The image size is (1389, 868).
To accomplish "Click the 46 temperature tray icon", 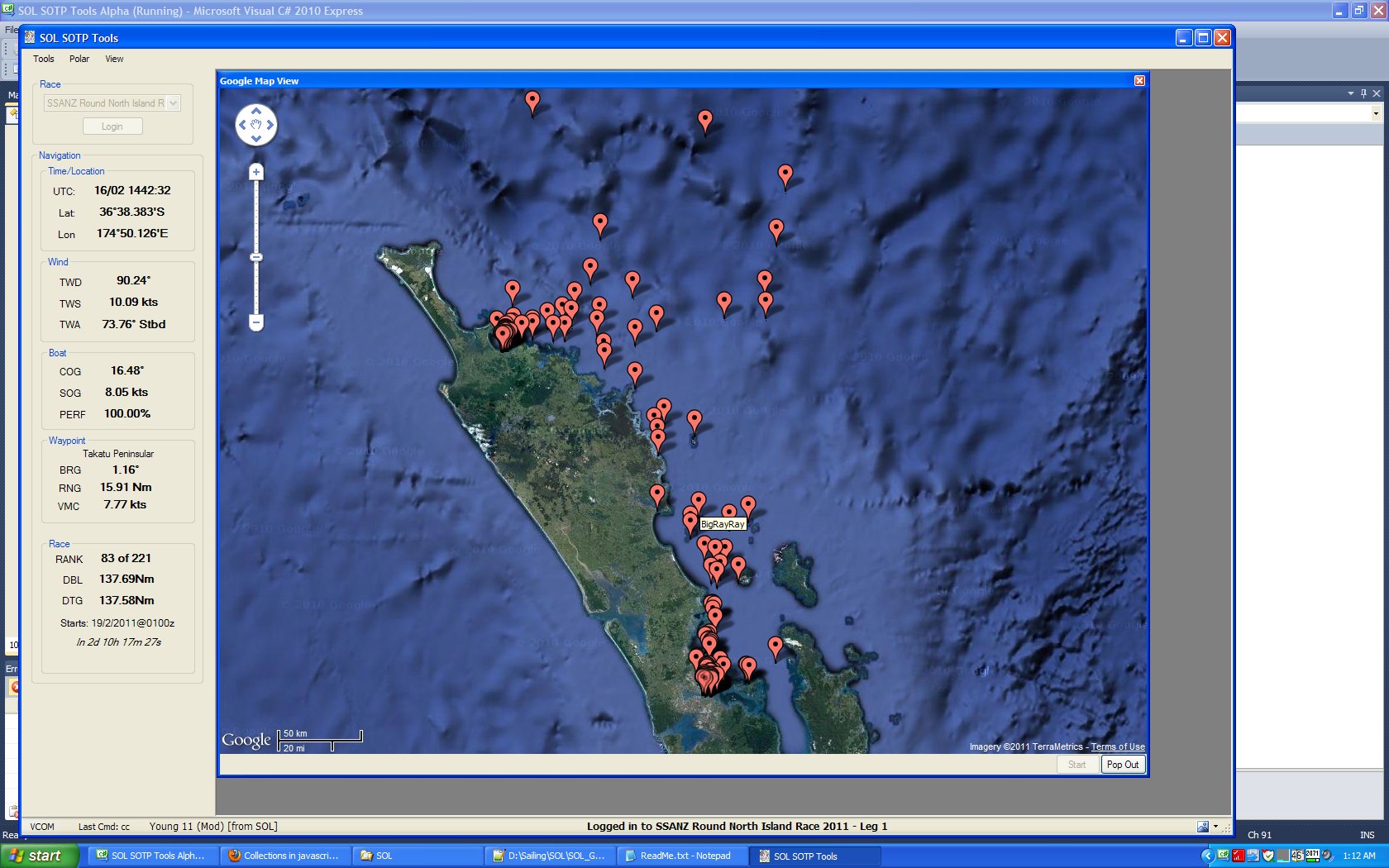I will (x=1297, y=856).
